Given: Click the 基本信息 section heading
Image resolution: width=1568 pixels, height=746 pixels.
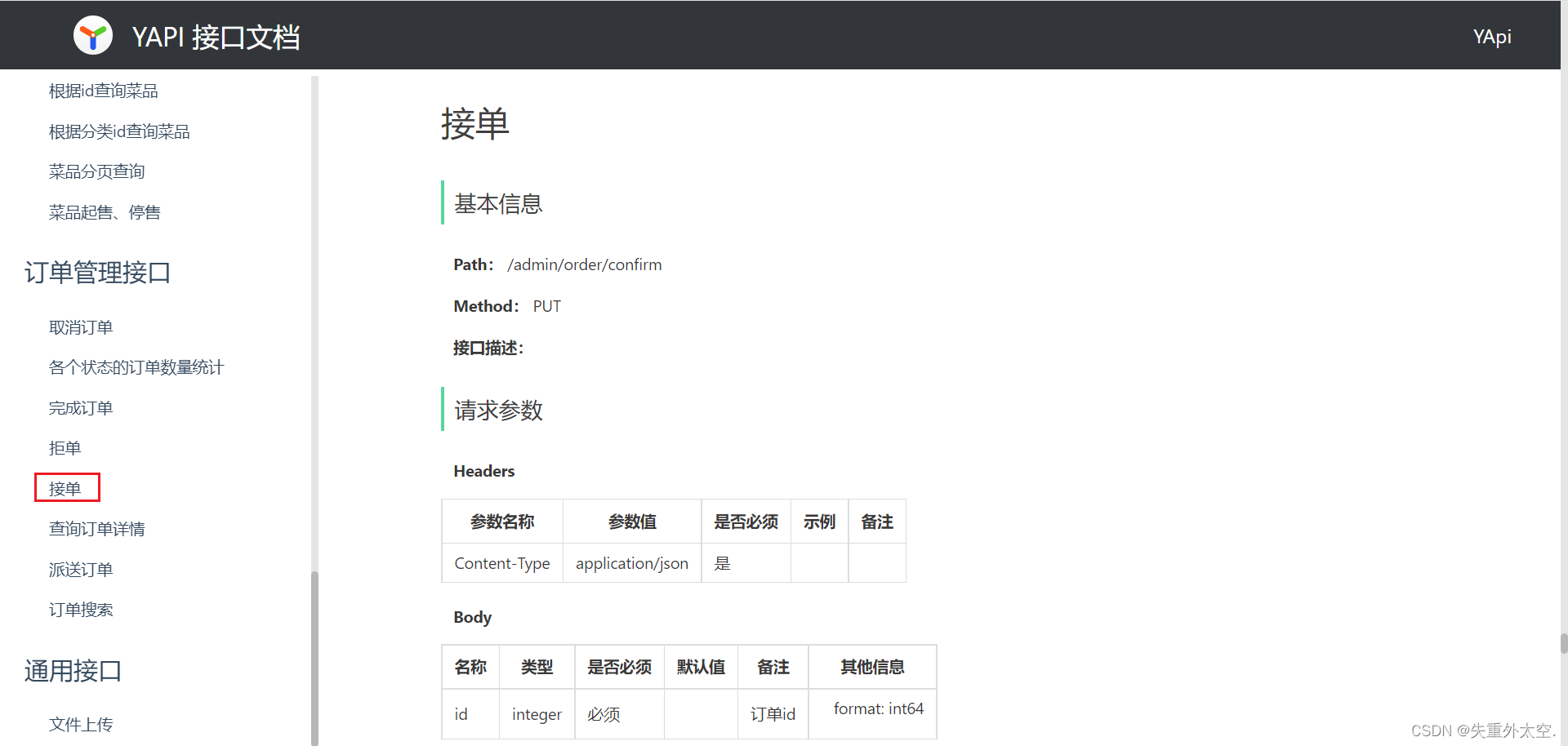Looking at the screenshot, I should pyautogui.click(x=498, y=203).
